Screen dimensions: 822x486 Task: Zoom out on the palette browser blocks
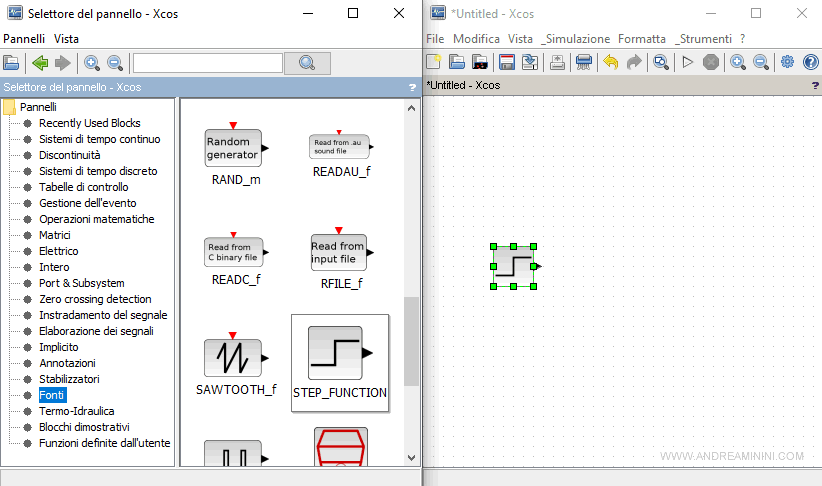pos(115,63)
